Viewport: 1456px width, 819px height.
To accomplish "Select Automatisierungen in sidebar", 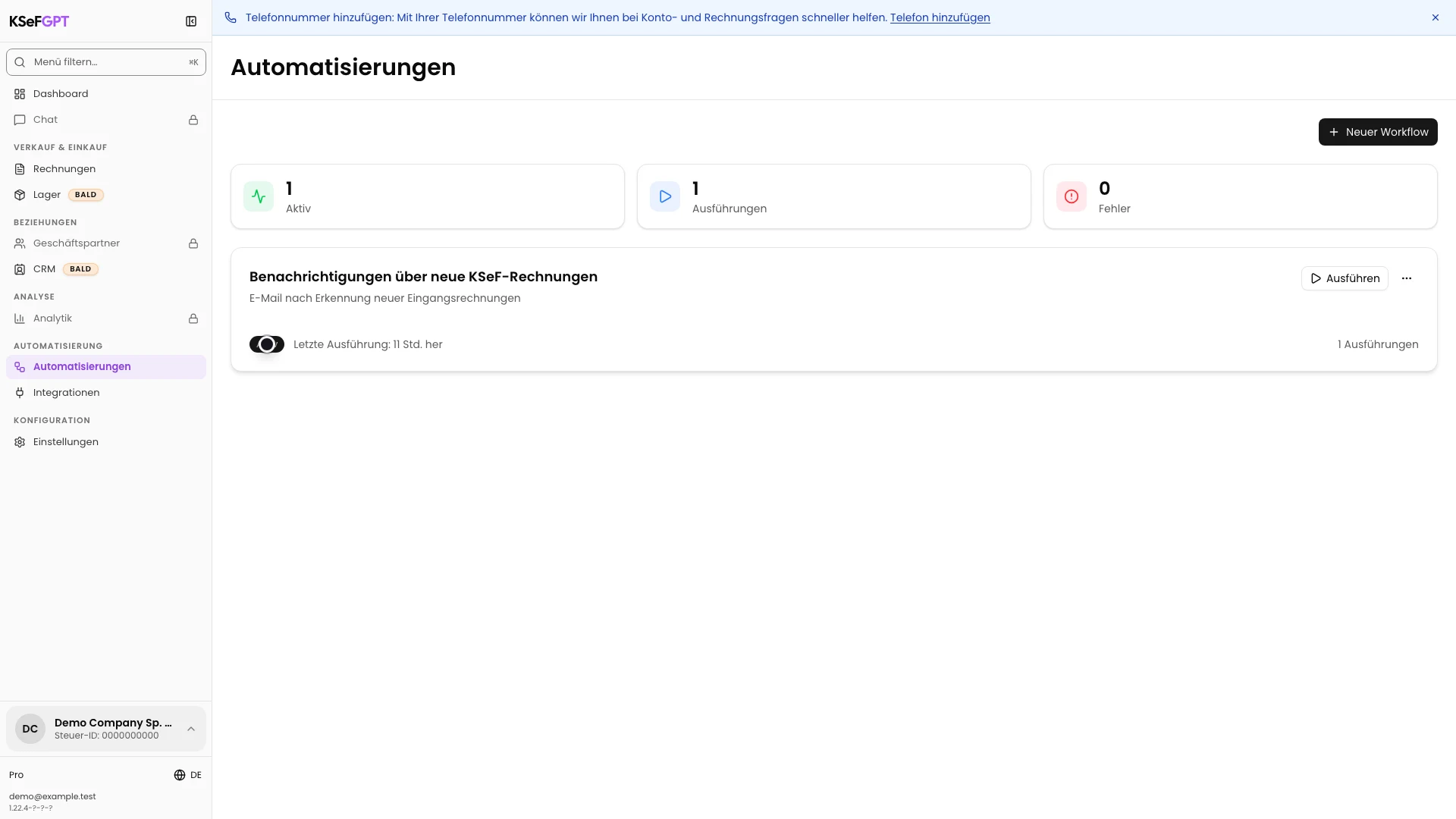I will pos(106,367).
